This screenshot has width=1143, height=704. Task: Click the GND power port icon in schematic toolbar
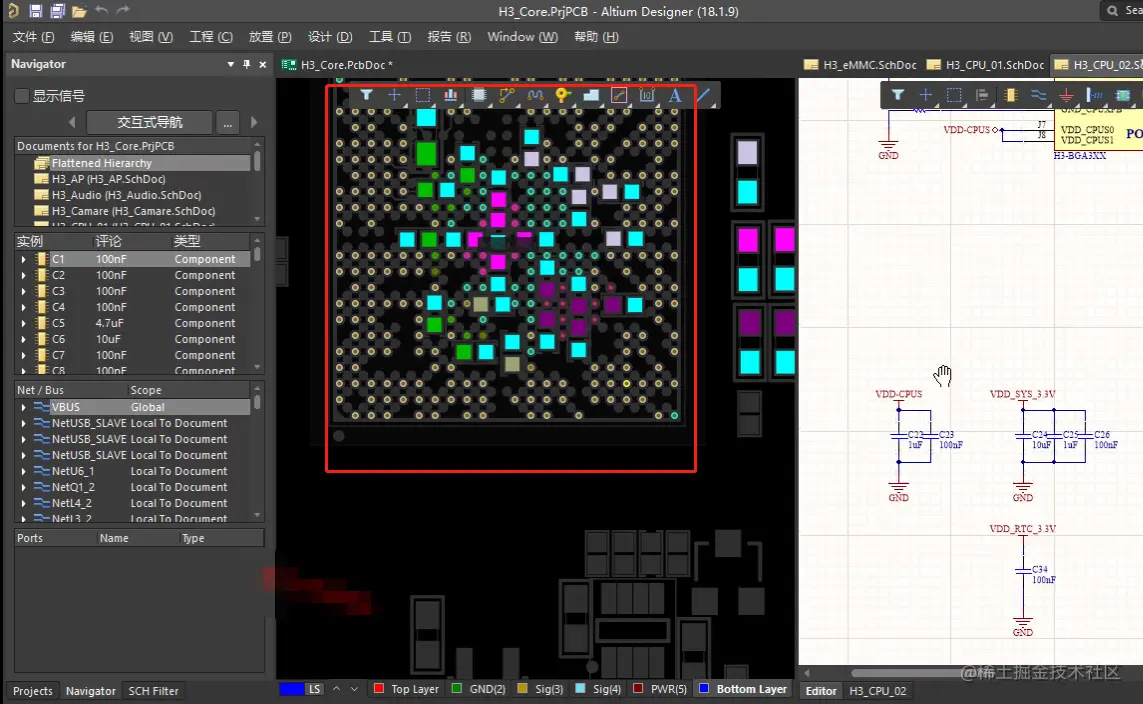(1067, 96)
